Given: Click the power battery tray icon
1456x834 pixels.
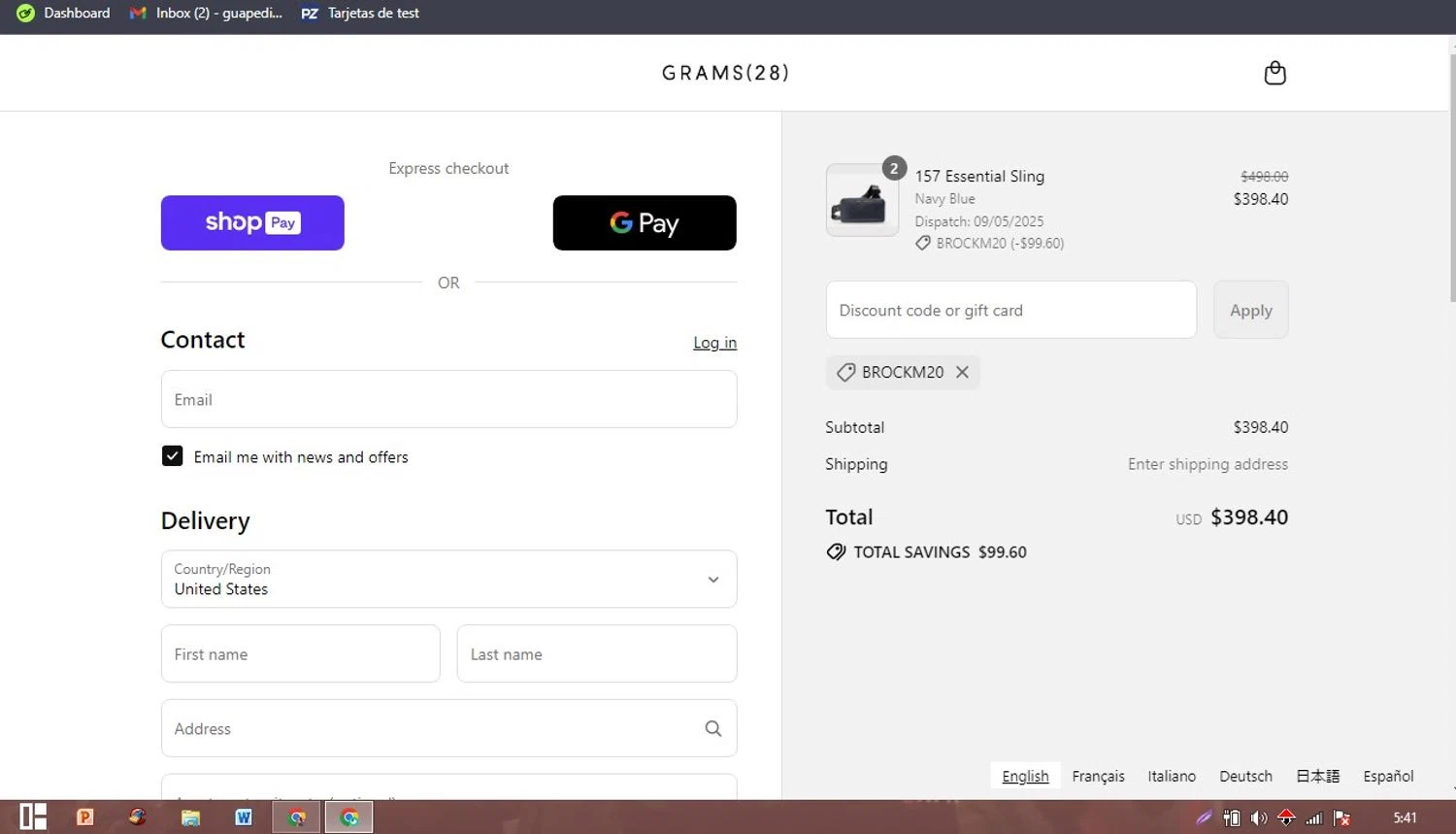Looking at the screenshot, I should [x=1232, y=817].
